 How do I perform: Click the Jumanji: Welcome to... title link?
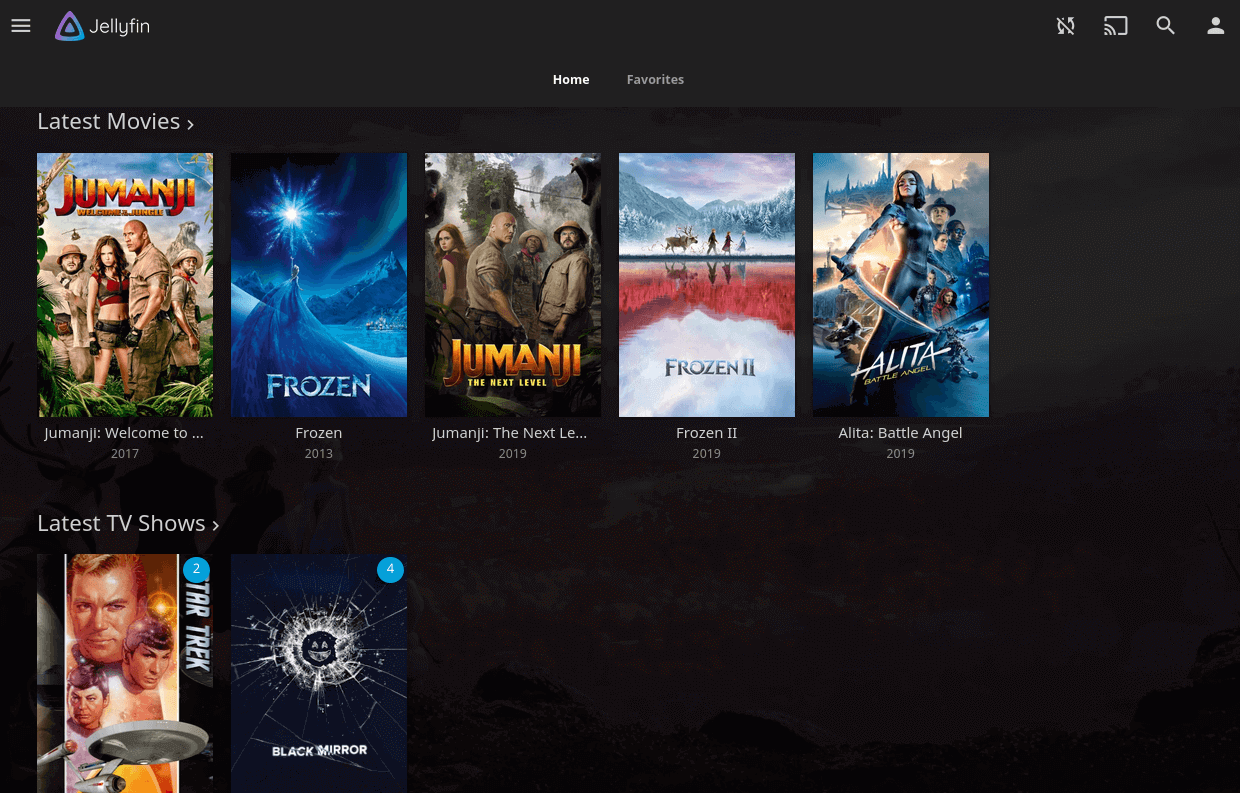tap(124, 433)
